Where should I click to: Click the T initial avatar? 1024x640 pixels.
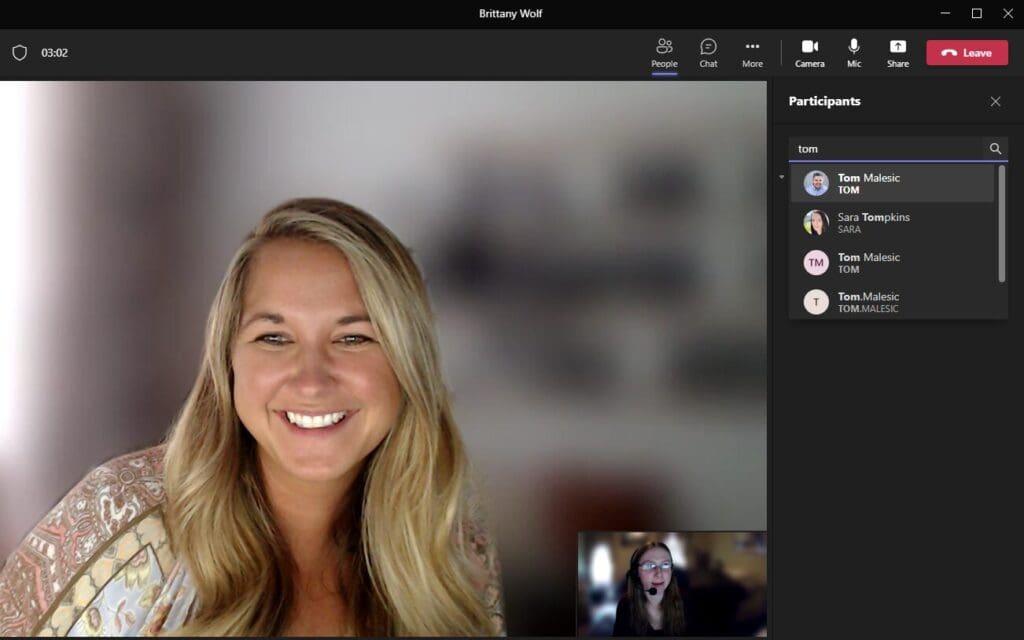(816, 302)
